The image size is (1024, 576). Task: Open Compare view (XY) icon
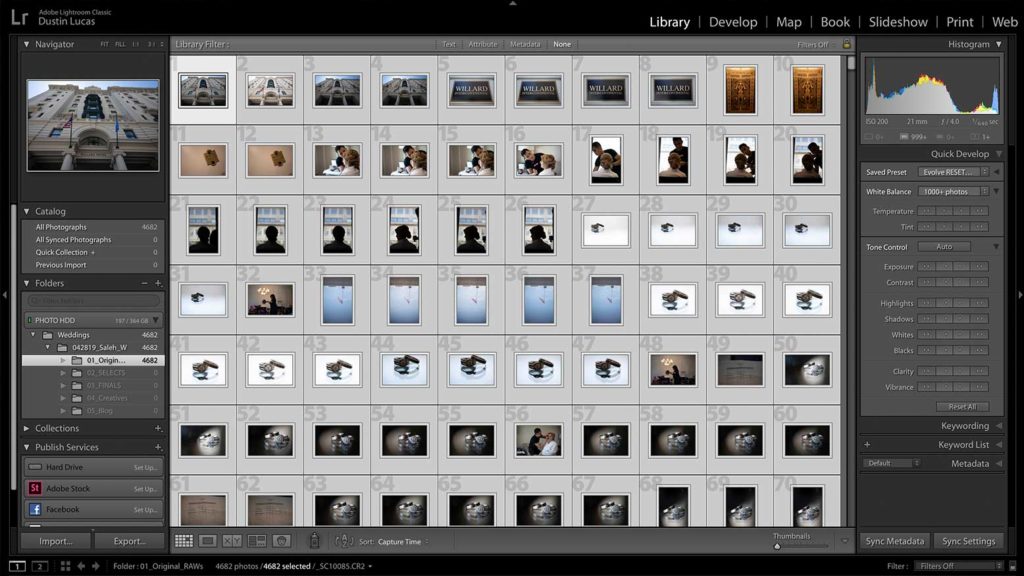232,541
